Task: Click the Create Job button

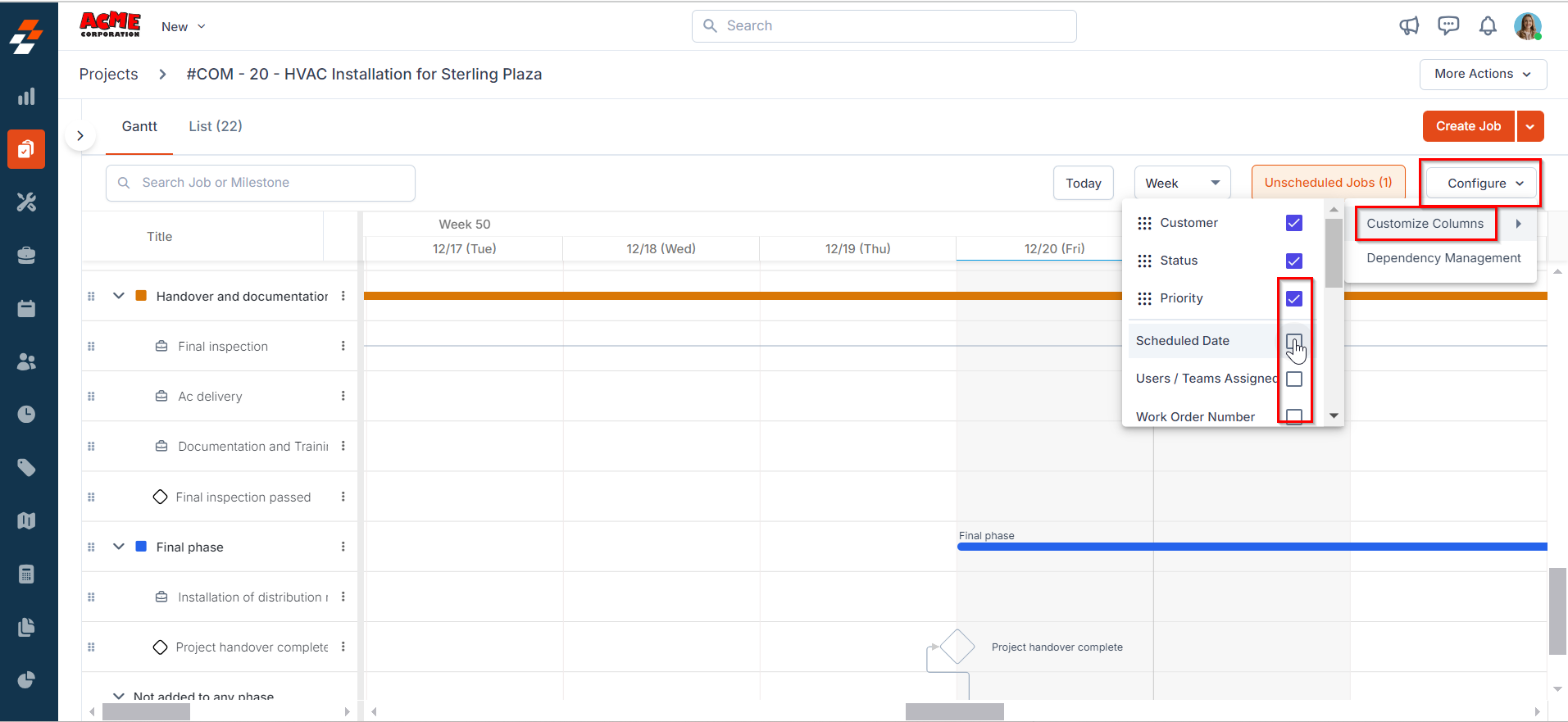Action: pos(1467,126)
